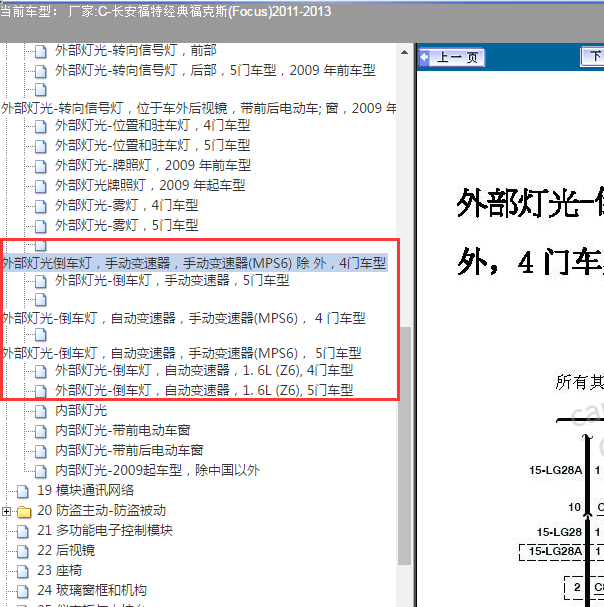
Task: Click the 上一页 previous page button
Action: (452, 57)
